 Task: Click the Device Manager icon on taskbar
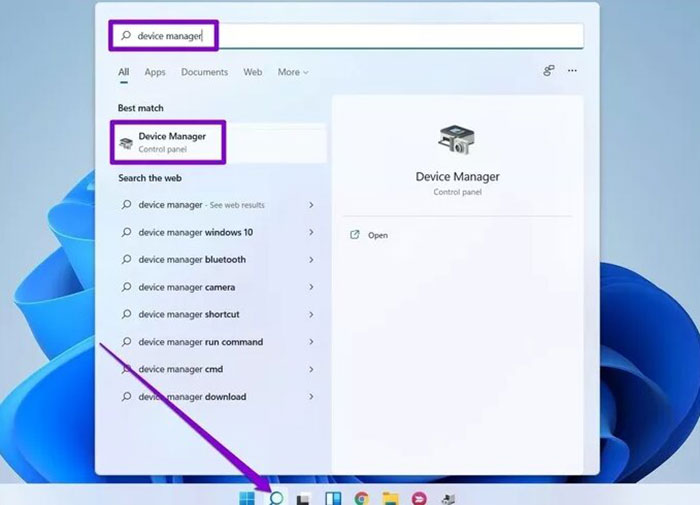(x=448, y=499)
